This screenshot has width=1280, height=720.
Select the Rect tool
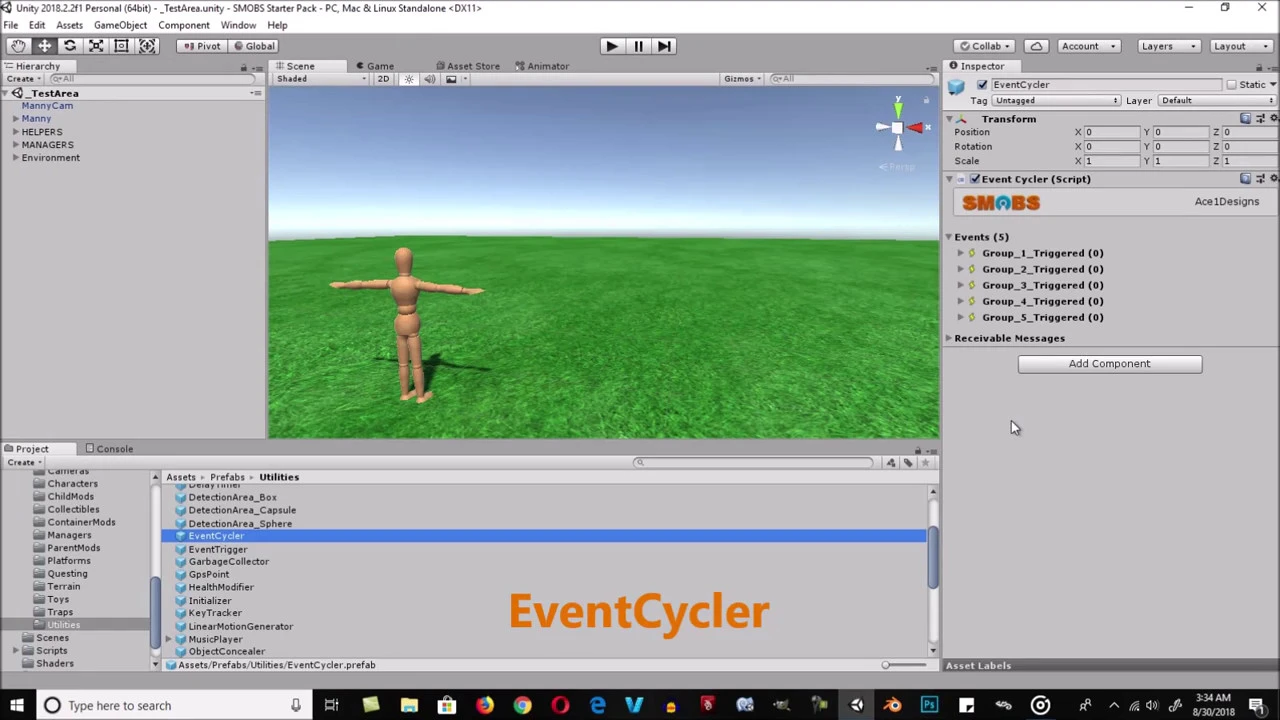click(x=121, y=46)
